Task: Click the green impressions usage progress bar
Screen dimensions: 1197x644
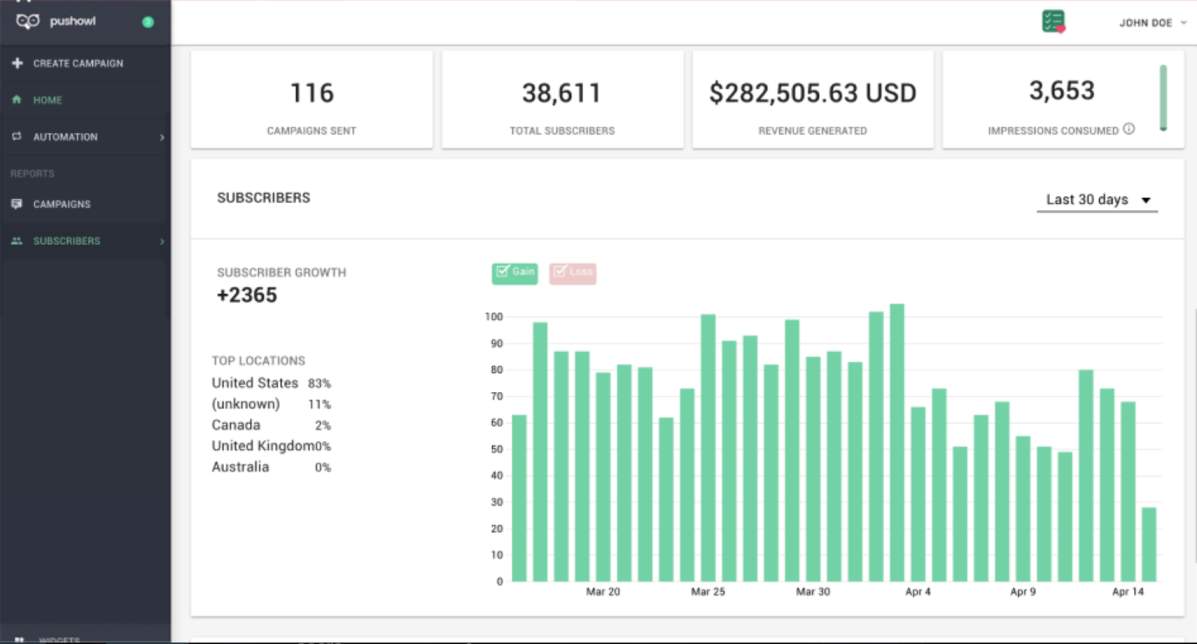Action: pos(1163,98)
